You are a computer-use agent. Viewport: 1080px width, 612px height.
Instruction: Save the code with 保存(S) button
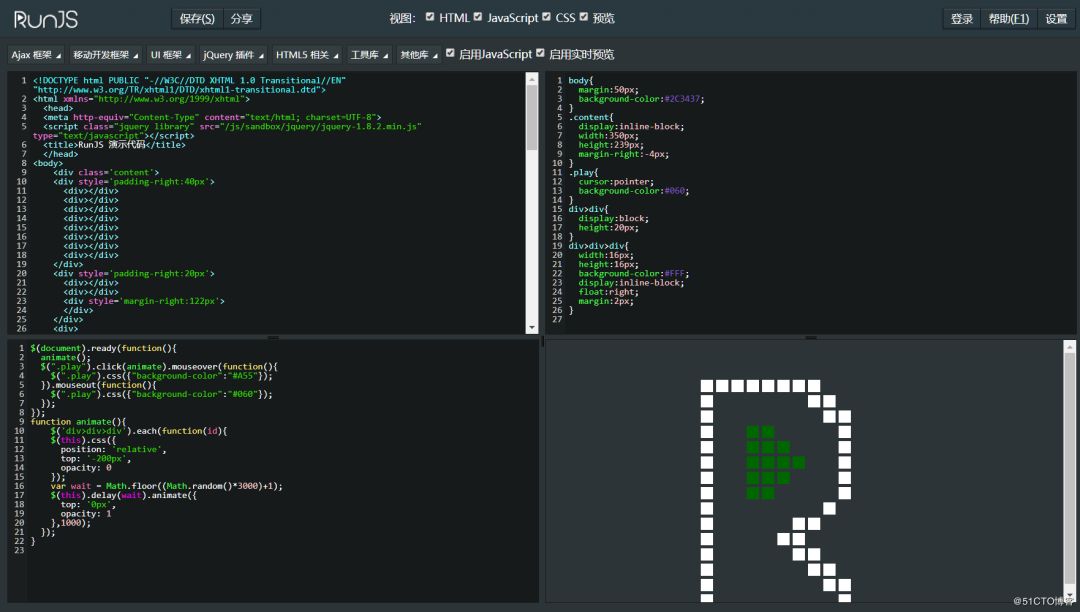(197, 19)
